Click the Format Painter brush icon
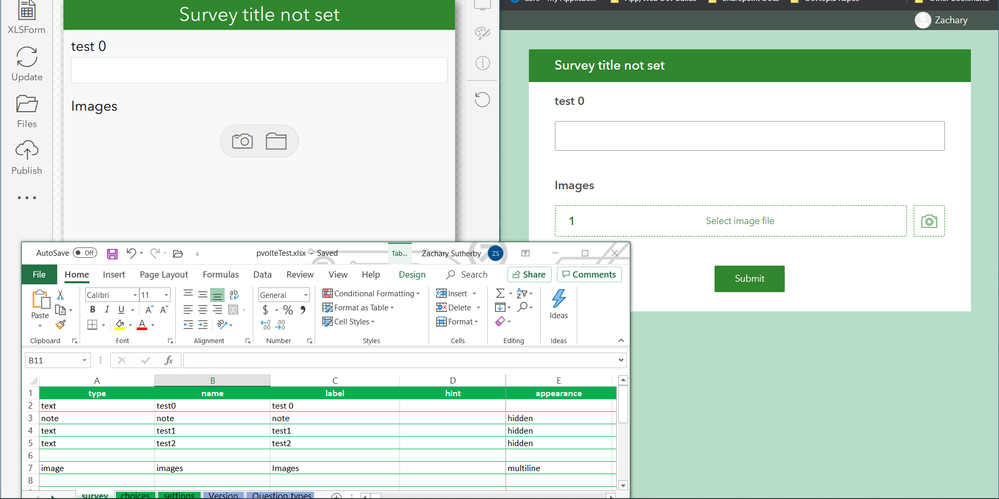The width and height of the screenshot is (999, 499). coord(60,325)
